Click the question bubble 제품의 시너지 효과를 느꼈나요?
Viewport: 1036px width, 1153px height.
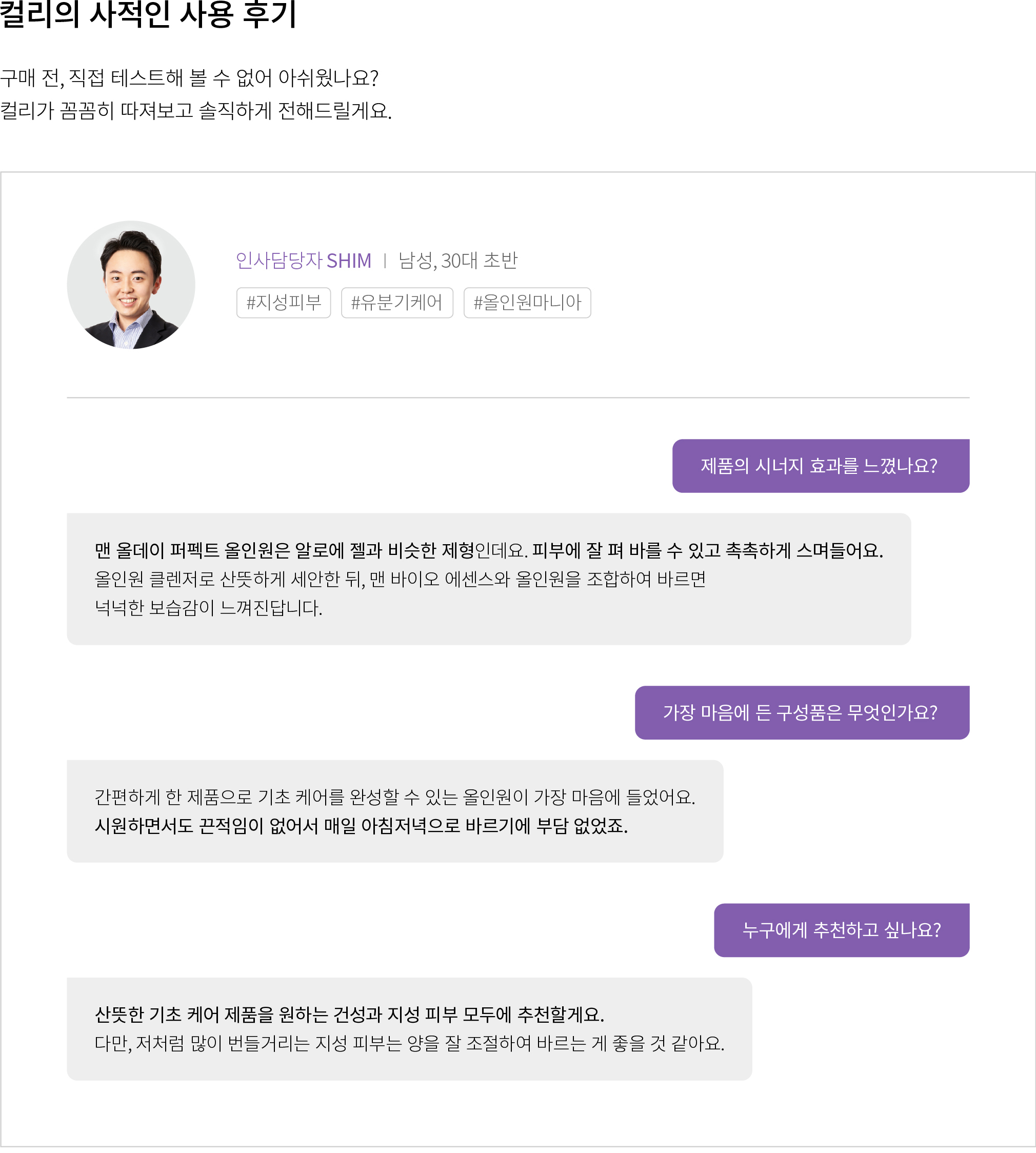pos(821,466)
